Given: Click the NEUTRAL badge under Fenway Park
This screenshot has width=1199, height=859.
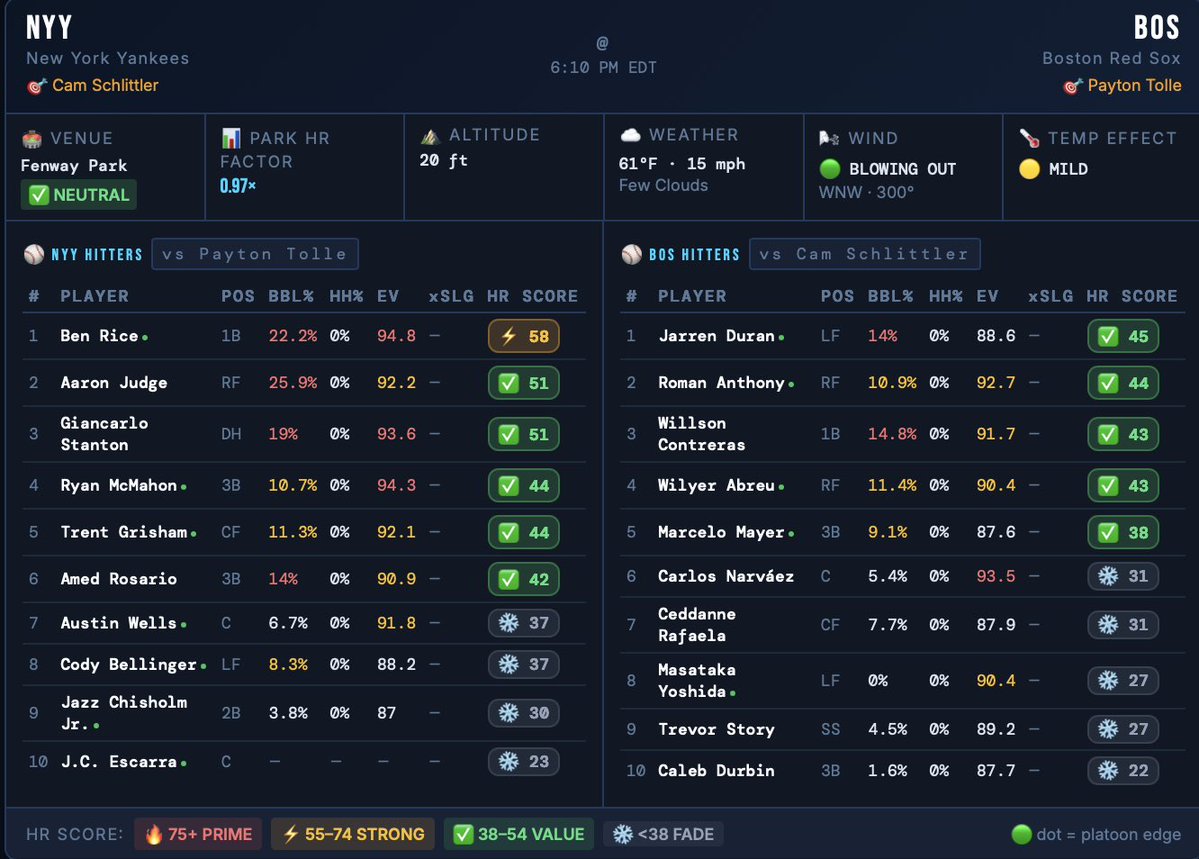Looking at the screenshot, I should pyautogui.click(x=77, y=194).
